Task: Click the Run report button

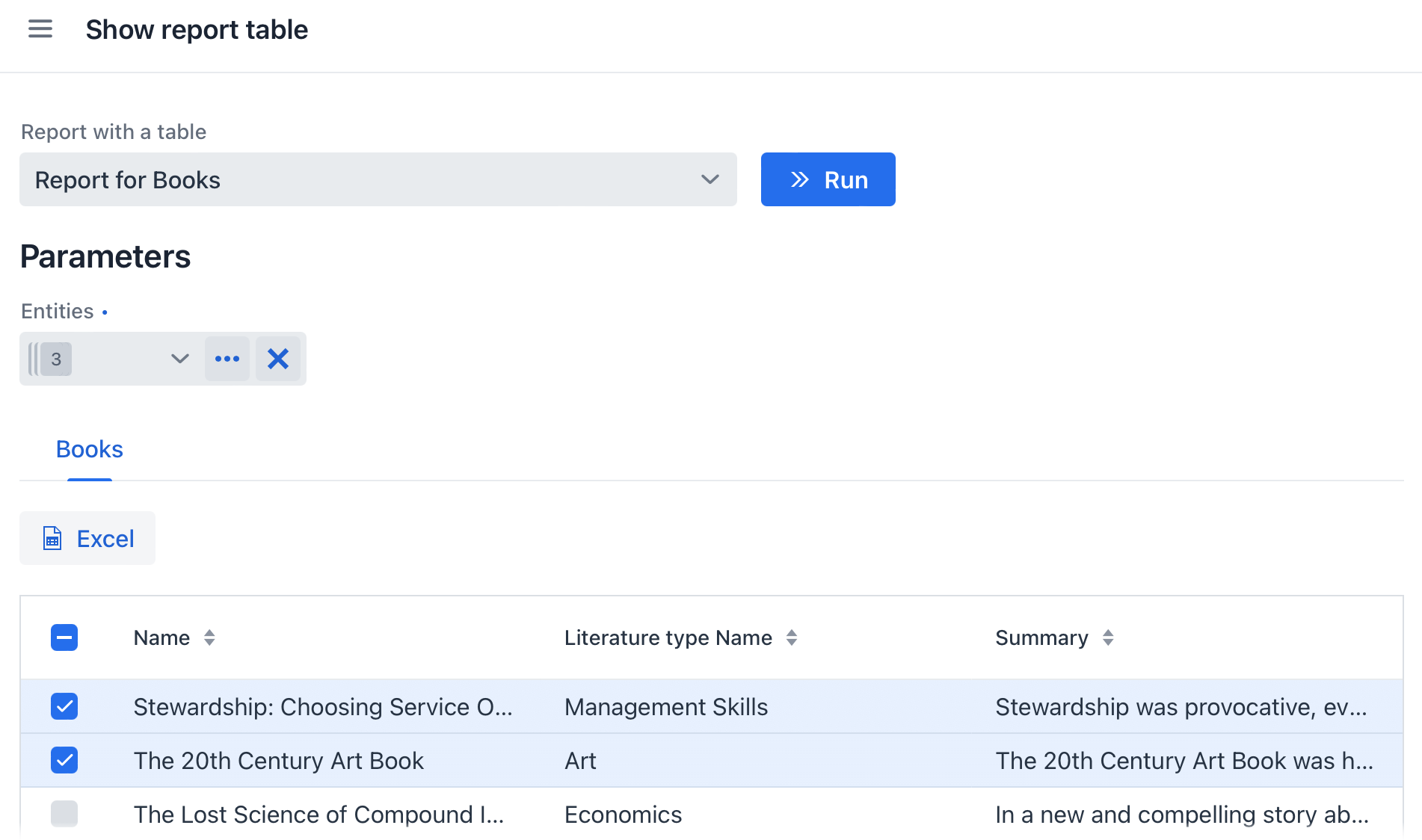Action: pyautogui.click(x=828, y=179)
